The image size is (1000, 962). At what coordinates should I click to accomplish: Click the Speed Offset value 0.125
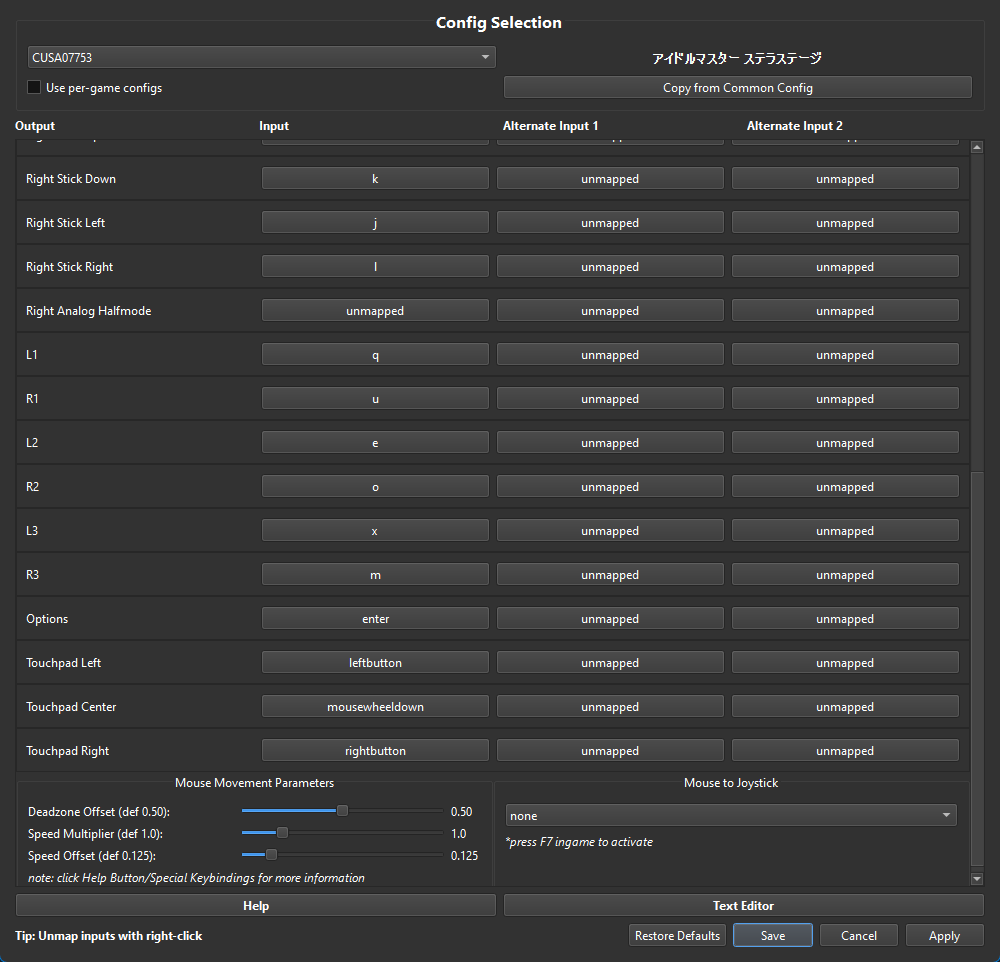pos(464,855)
